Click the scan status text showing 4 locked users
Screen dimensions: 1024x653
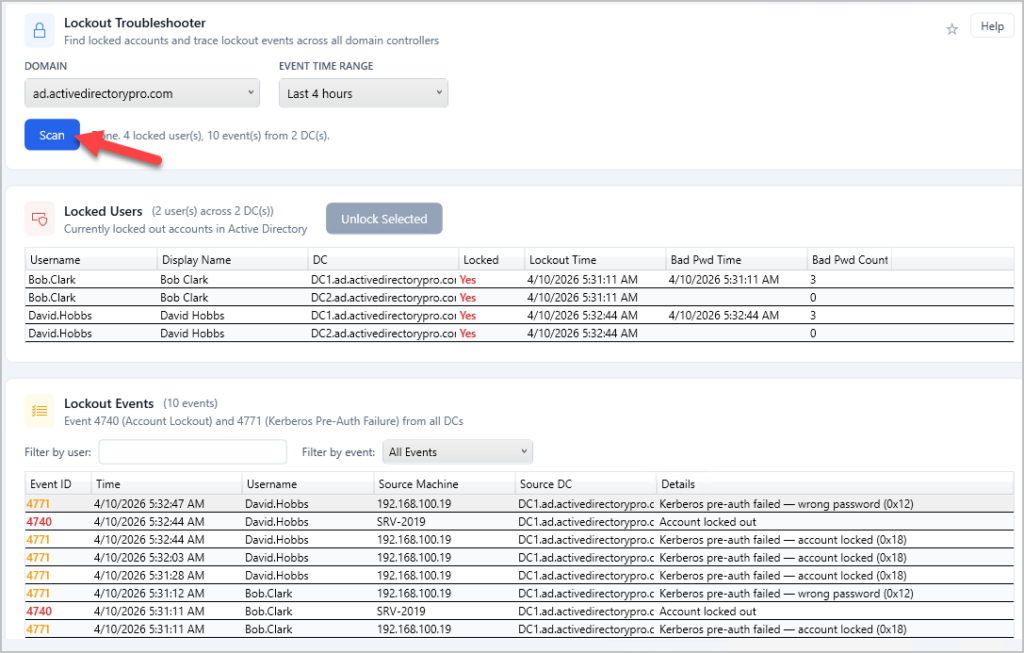[x=210, y=136]
